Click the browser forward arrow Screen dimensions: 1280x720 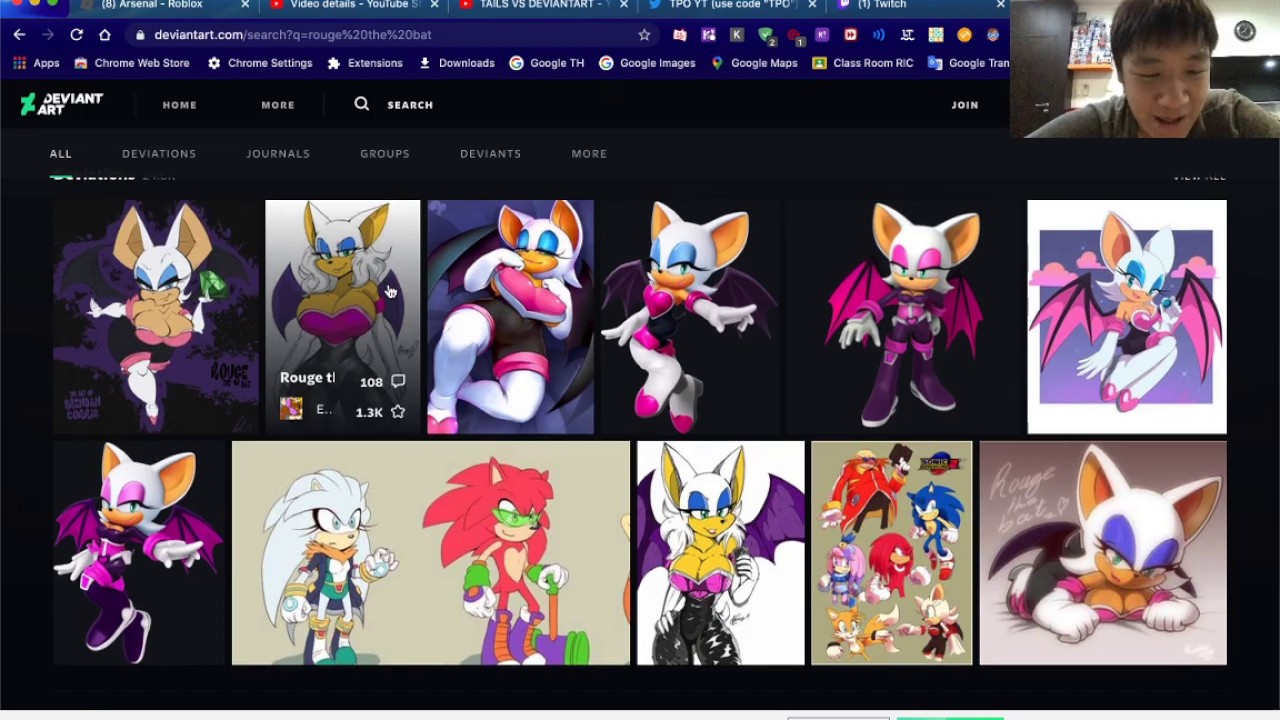point(47,34)
